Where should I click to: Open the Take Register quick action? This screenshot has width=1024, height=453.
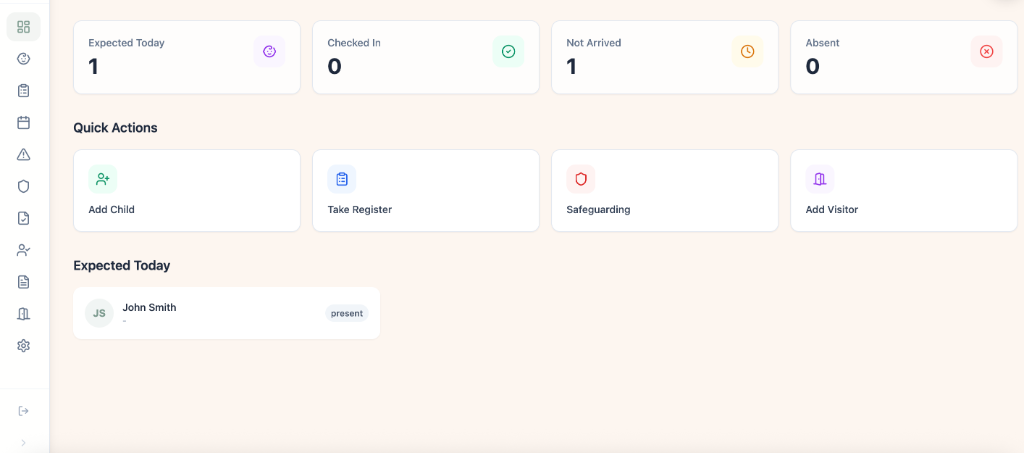tap(426, 191)
